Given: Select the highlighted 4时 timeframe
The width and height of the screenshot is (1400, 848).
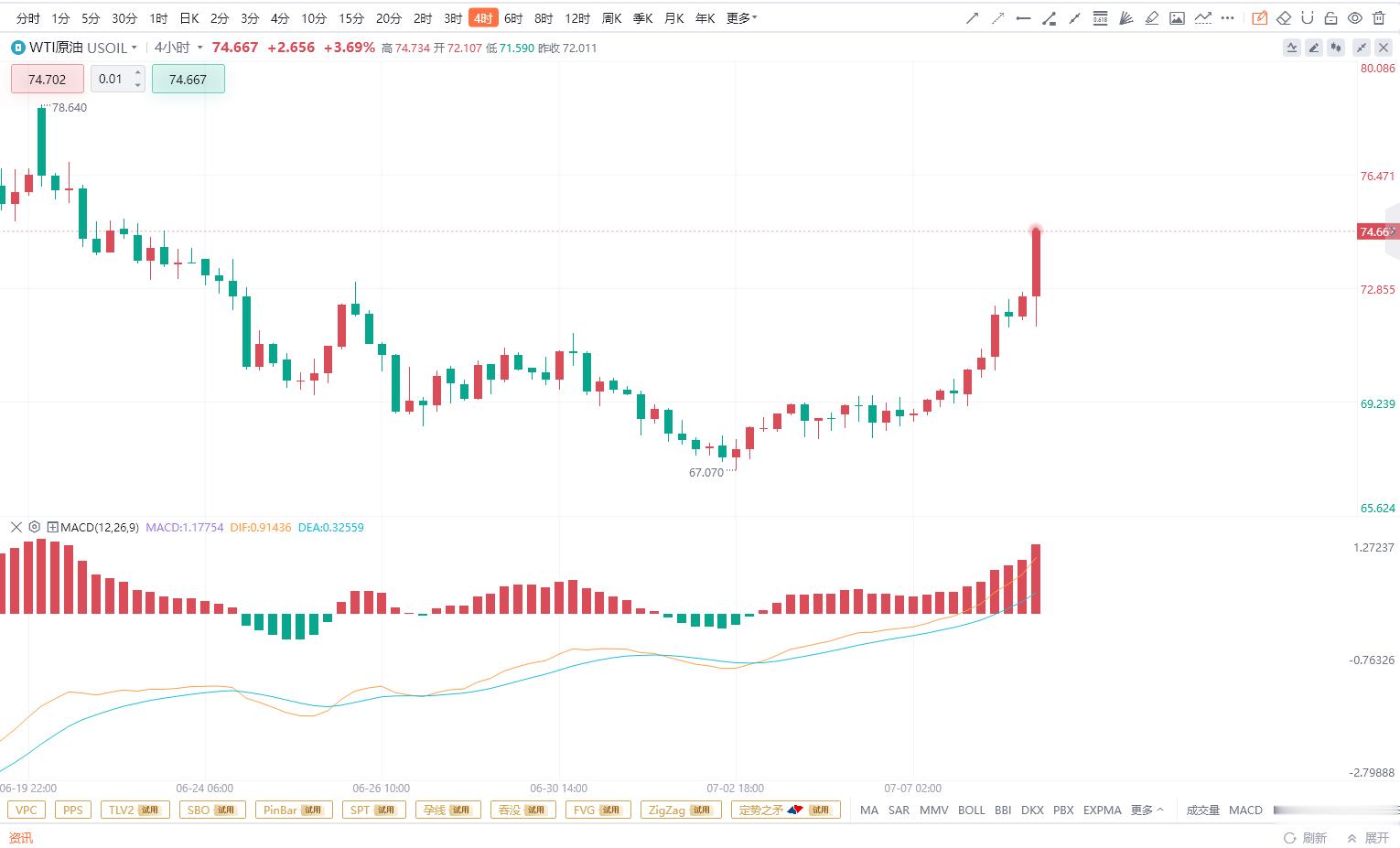Looking at the screenshot, I should tap(483, 18).
